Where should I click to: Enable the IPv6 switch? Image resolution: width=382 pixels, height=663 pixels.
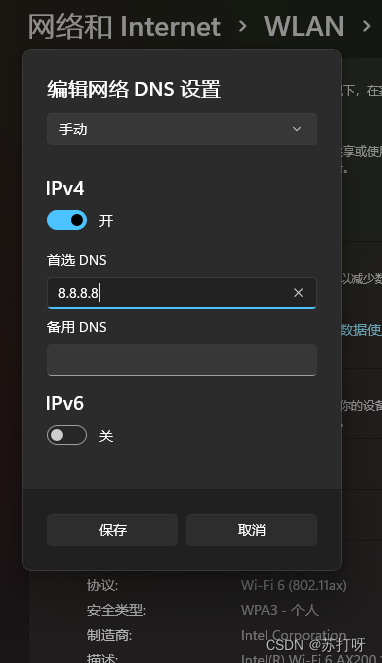(67, 435)
